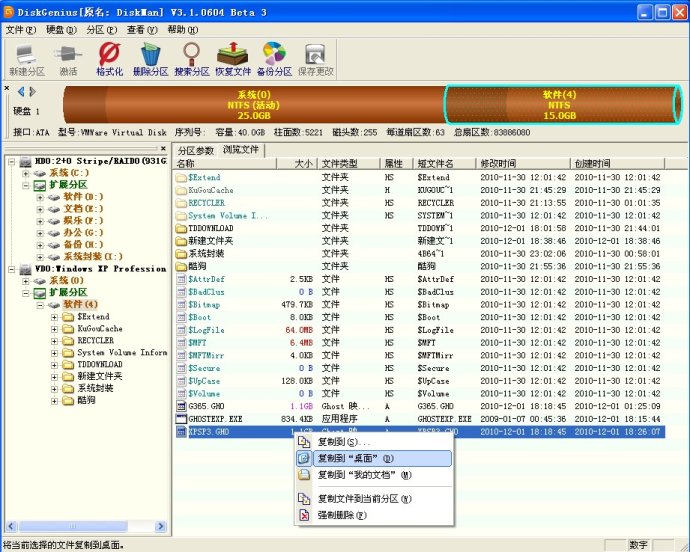This screenshot has height=552, width=690.
Task: Click the tree panel horizontal scrollbar thumb
Action: (73, 526)
